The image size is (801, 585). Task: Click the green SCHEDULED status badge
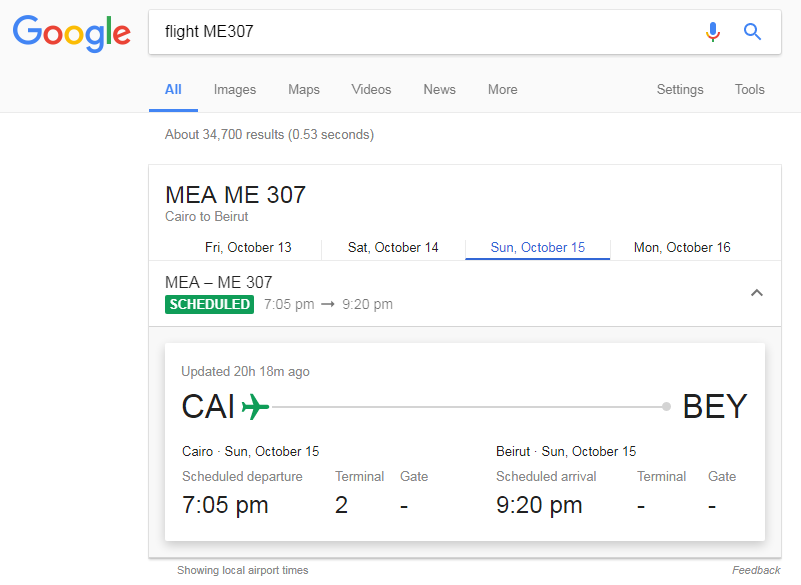click(x=210, y=304)
